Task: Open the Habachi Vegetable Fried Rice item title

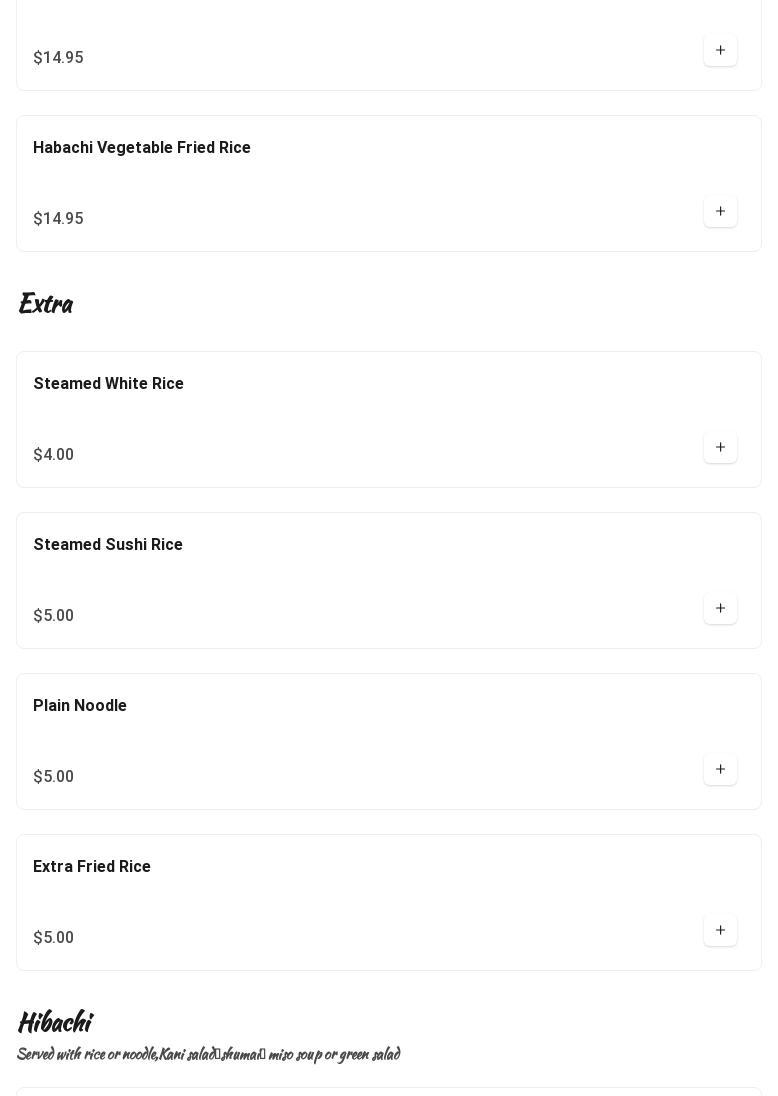Action: point(142,148)
